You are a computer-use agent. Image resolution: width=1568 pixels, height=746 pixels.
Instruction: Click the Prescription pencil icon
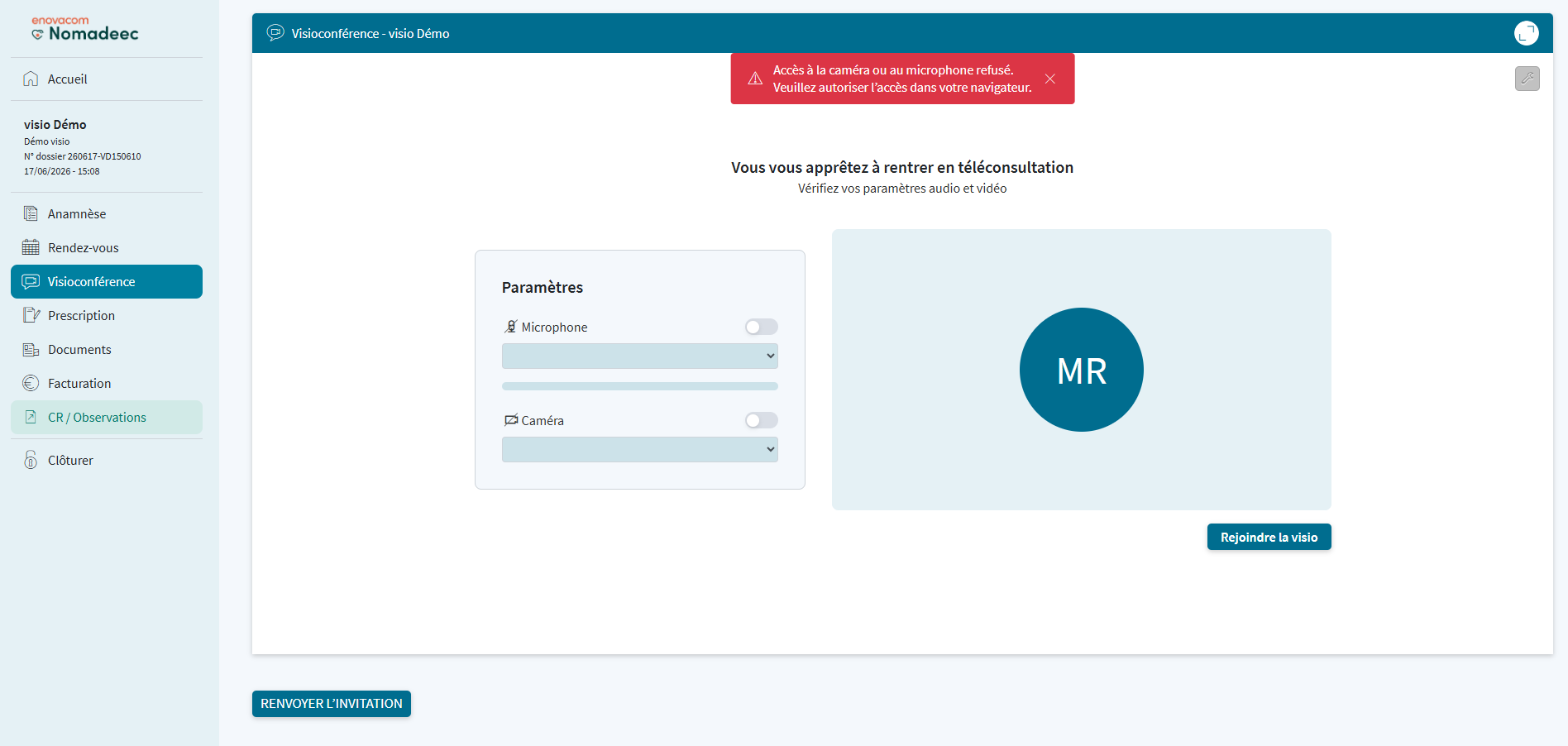(x=31, y=315)
